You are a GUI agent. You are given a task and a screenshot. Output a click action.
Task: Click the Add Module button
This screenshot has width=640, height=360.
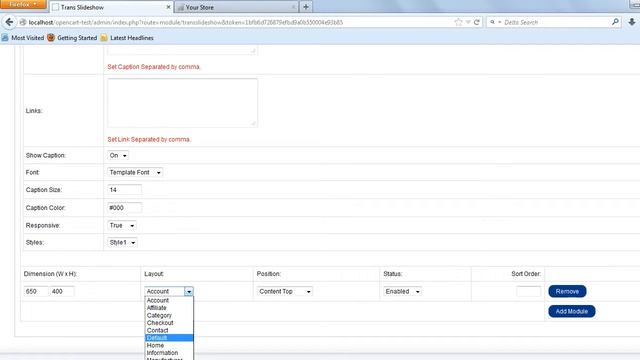coord(572,311)
